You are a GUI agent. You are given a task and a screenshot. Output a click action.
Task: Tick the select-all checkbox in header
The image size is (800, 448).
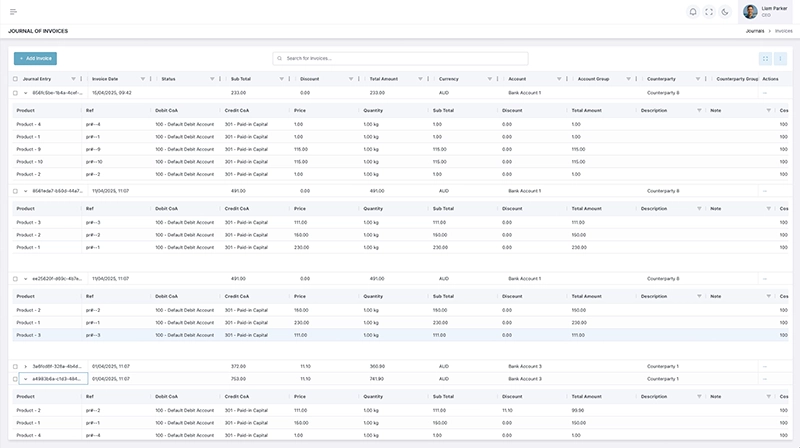15,79
